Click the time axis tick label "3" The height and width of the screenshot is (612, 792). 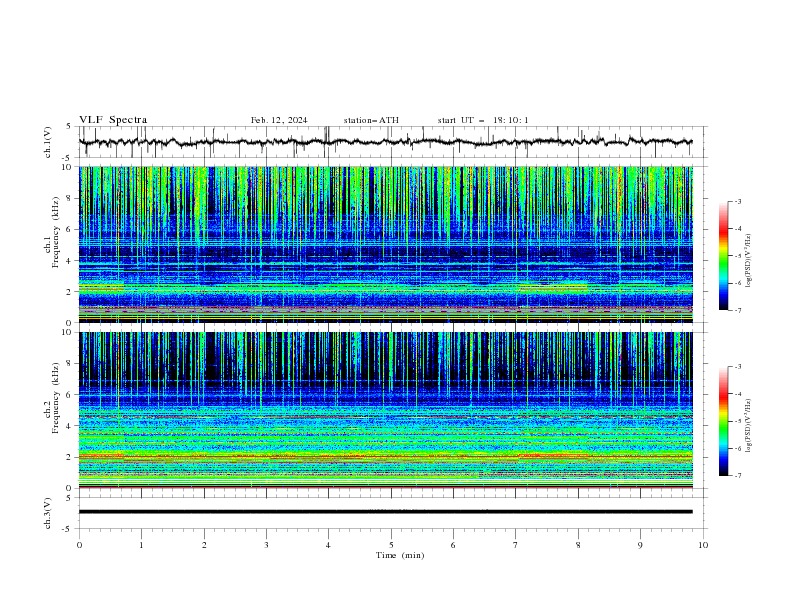[266, 545]
